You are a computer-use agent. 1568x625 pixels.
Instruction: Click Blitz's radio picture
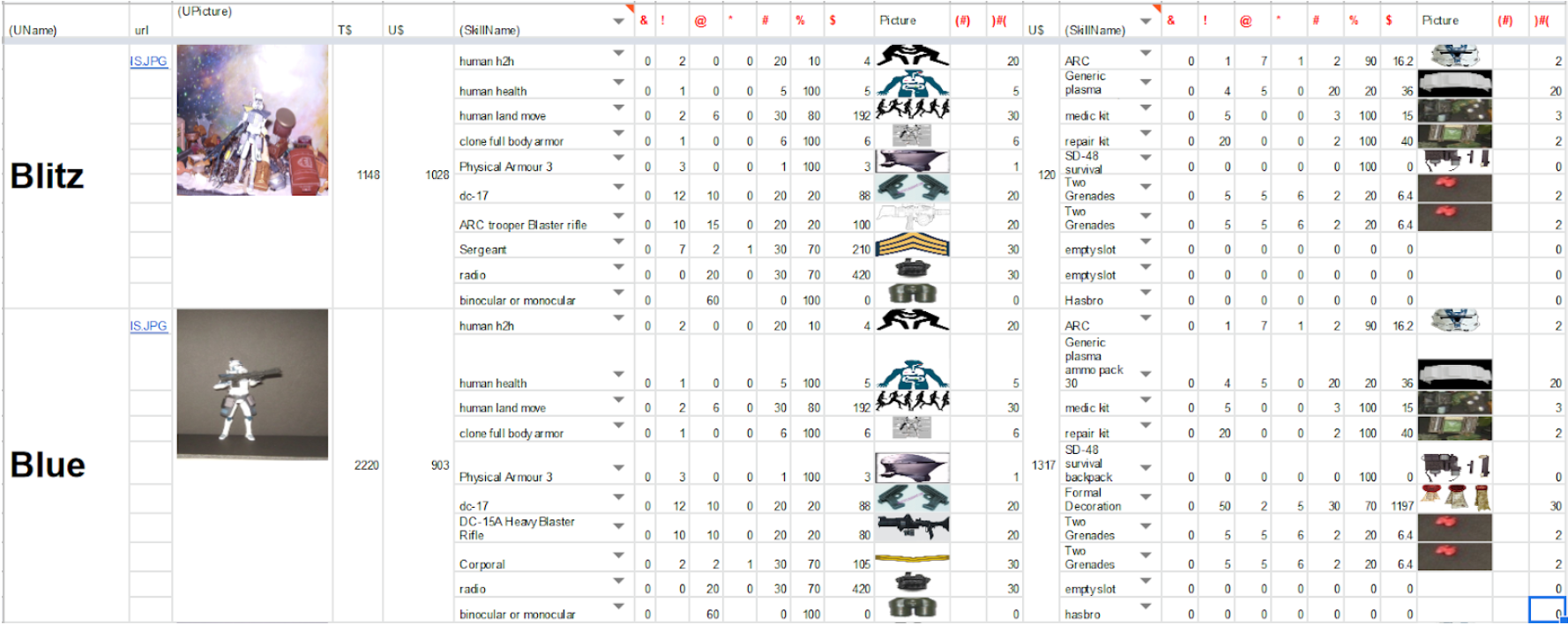(x=912, y=269)
